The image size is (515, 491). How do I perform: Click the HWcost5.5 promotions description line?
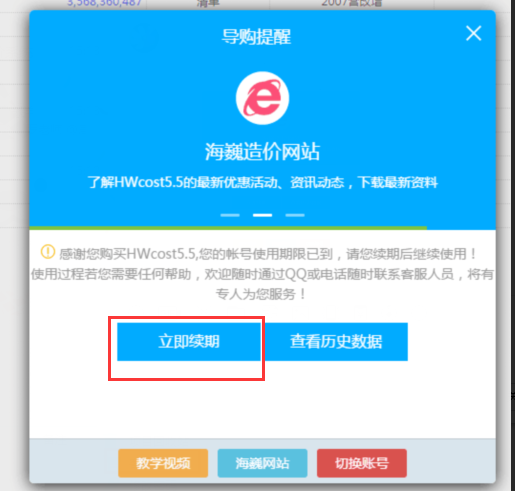(262, 182)
